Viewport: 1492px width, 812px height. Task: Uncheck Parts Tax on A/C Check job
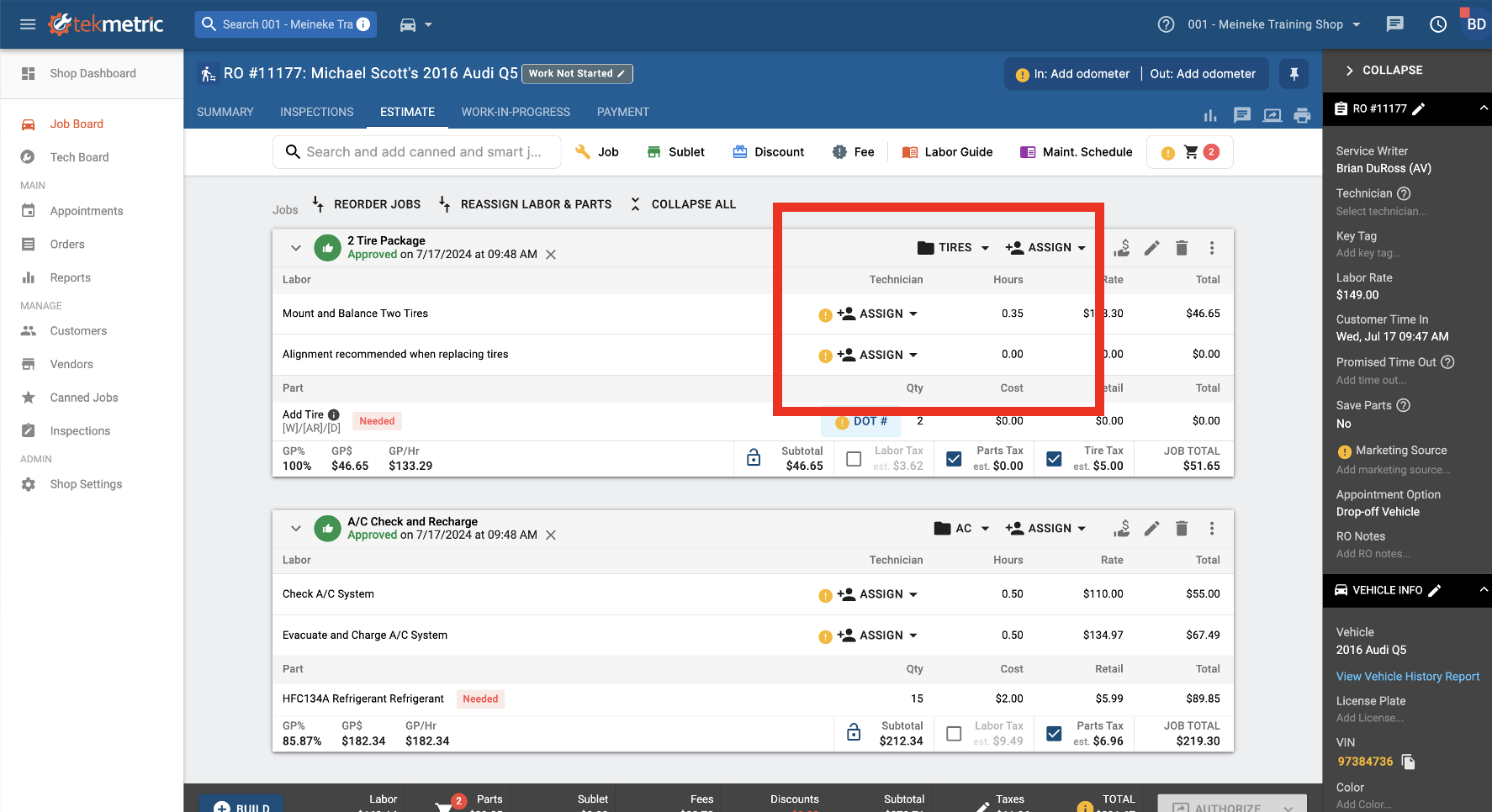tap(1054, 734)
